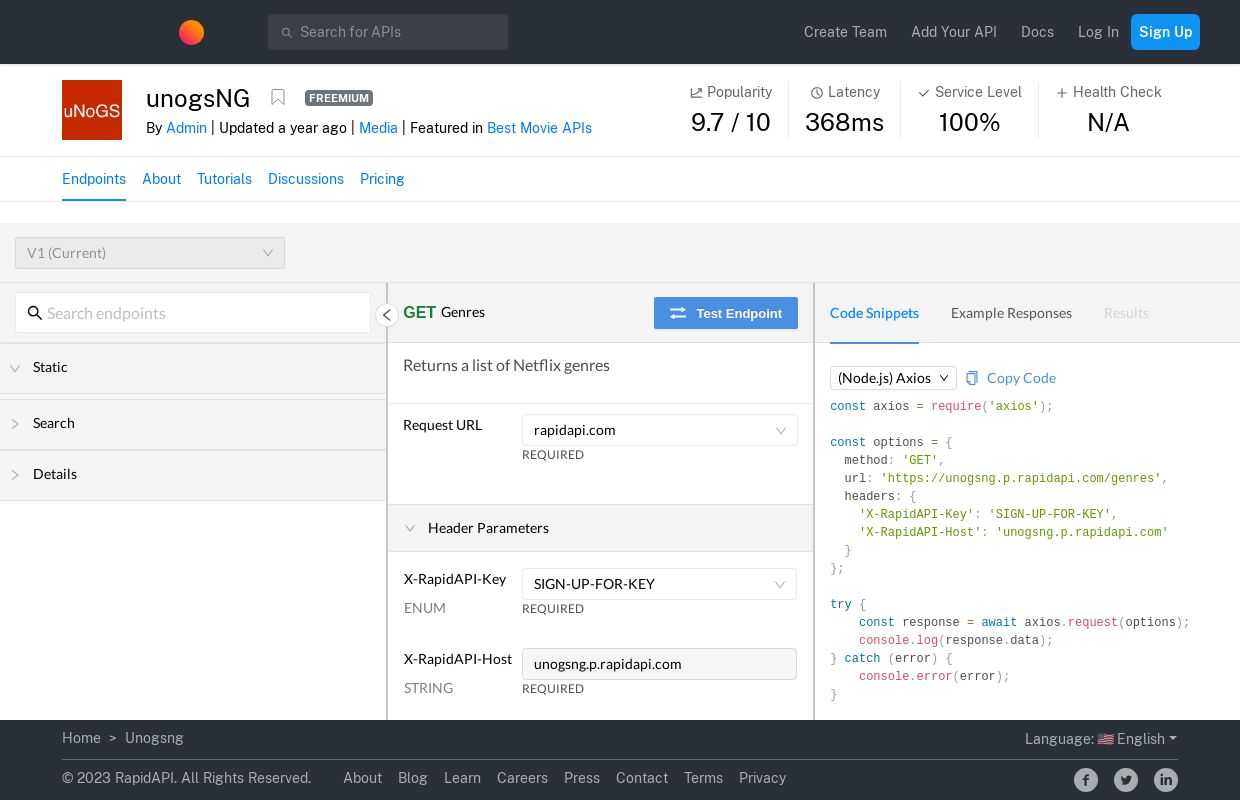Click the 9.7 / 10 popularity value
This screenshot has width=1240, height=800.
731,123
